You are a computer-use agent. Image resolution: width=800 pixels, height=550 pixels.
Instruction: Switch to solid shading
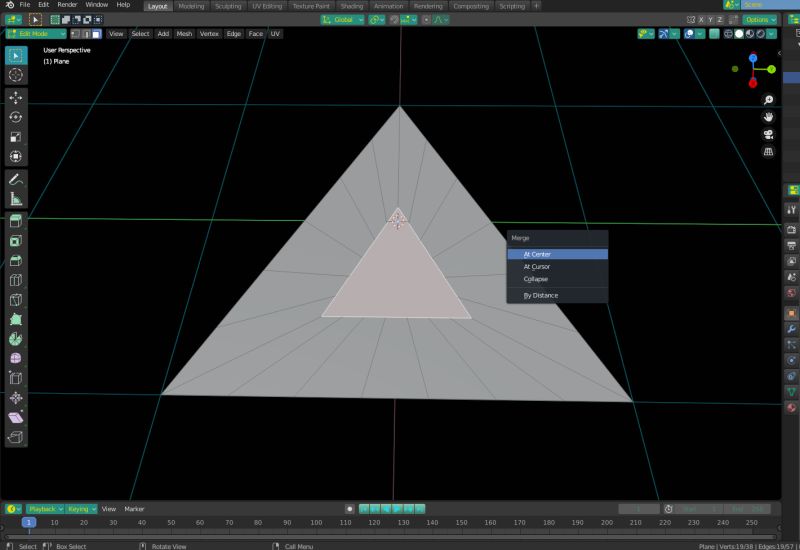(739, 34)
